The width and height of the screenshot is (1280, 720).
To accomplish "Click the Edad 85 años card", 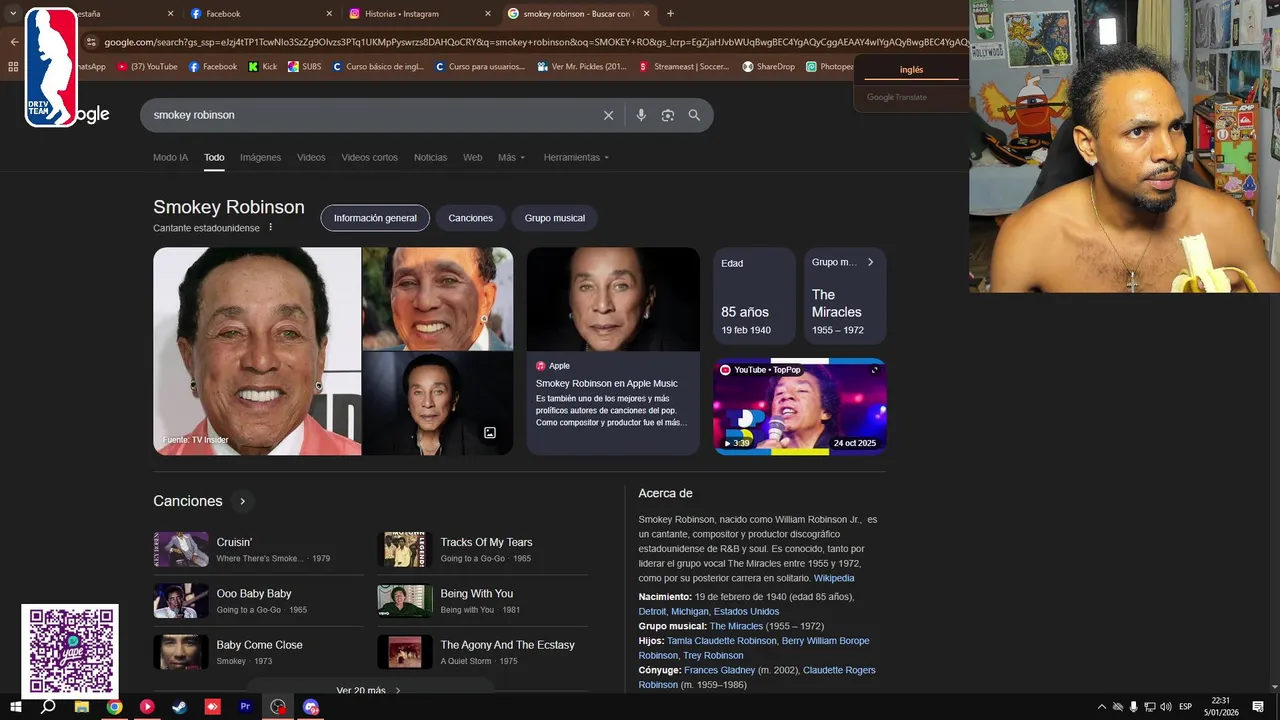I will coord(754,296).
